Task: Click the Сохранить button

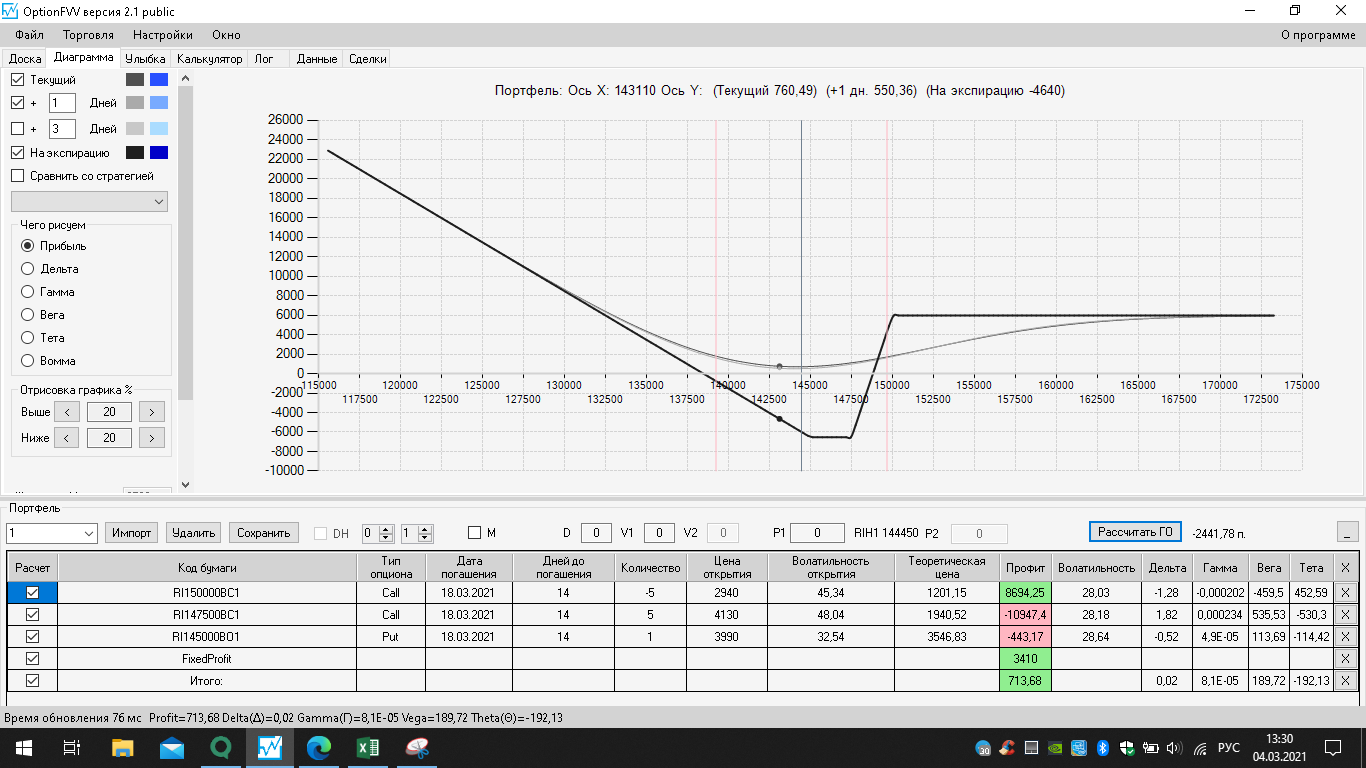Action: (x=264, y=533)
